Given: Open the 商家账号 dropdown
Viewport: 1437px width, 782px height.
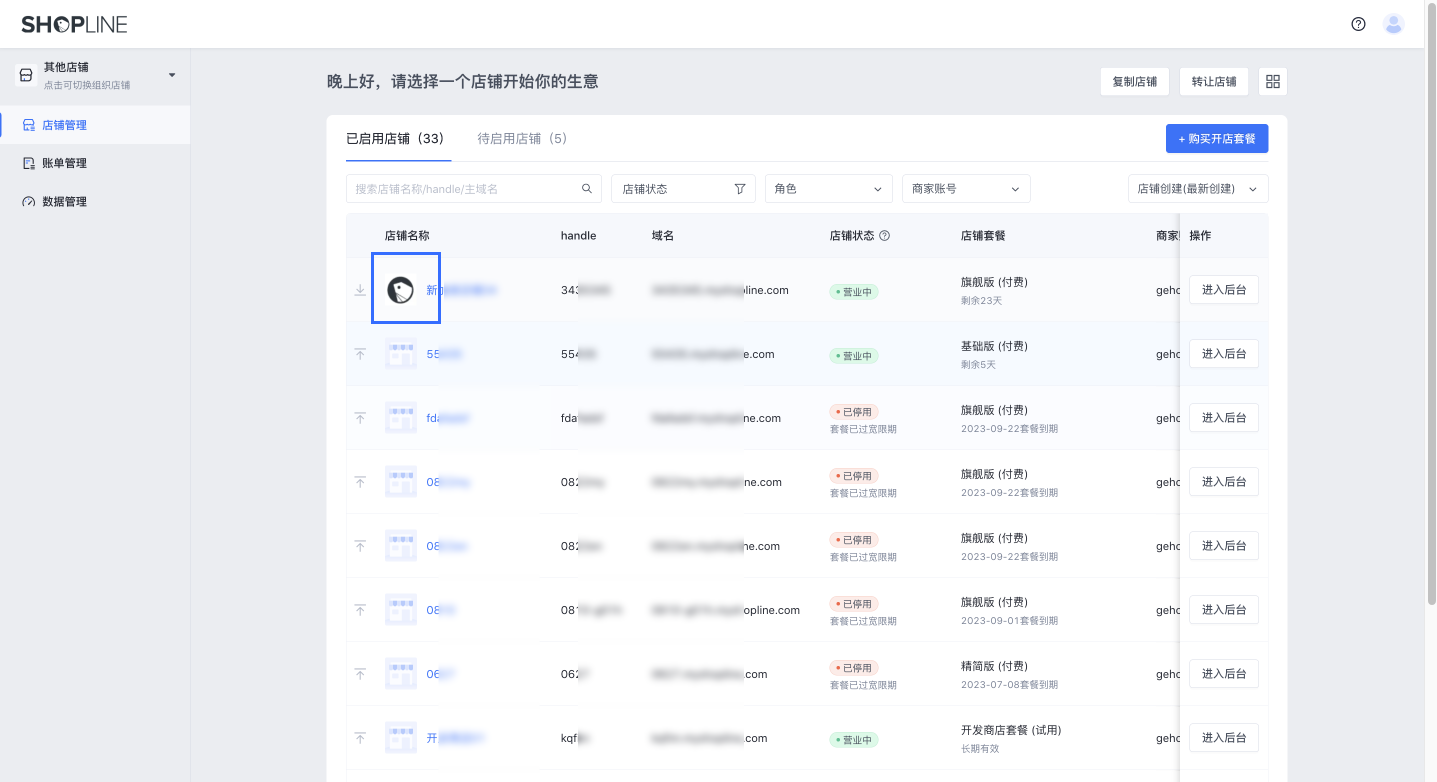Looking at the screenshot, I should click(966, 188).
